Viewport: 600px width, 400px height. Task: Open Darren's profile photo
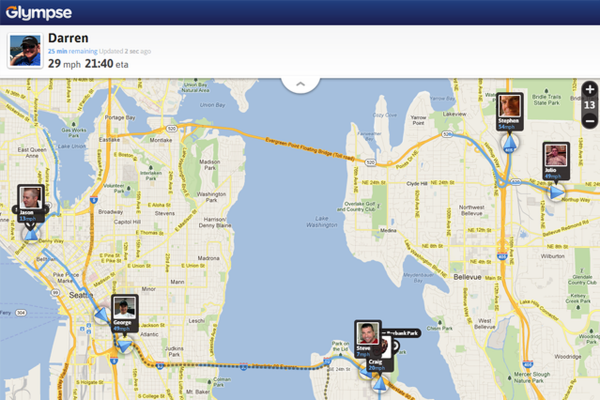(x=25, y=51)
